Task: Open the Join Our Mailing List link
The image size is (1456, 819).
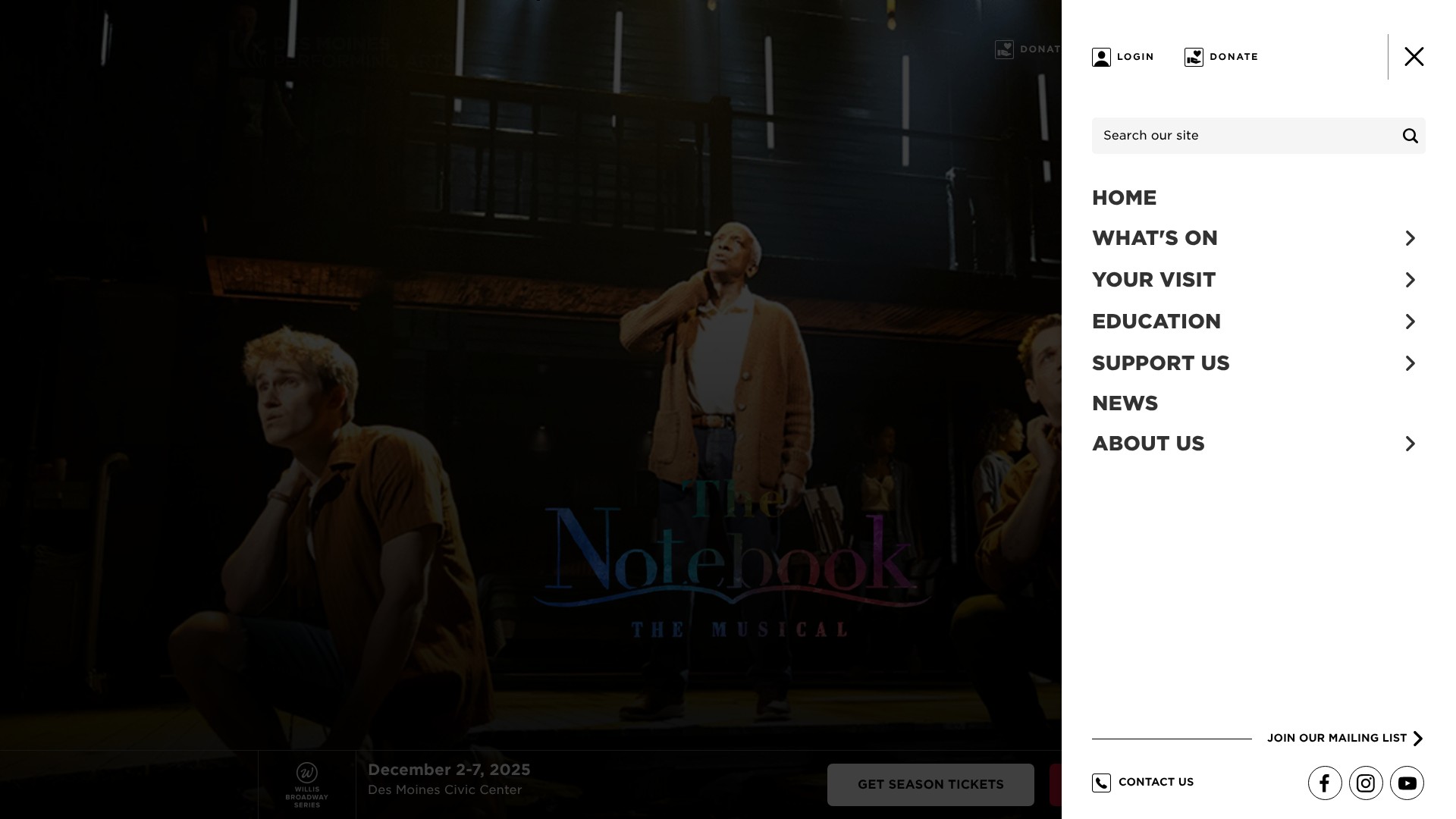Action: point(1337,738)
